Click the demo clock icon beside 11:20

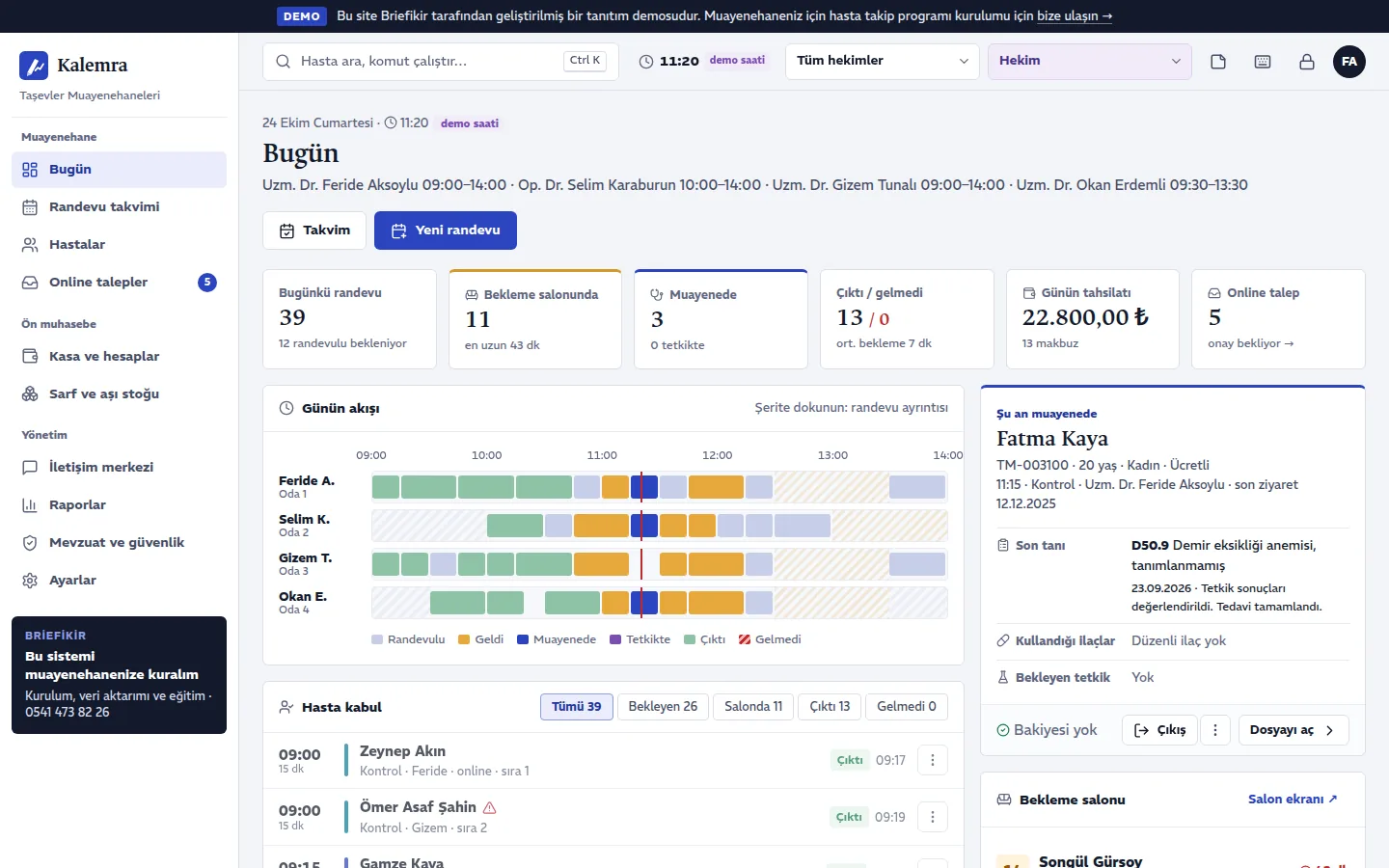click(x=646, y=61)
